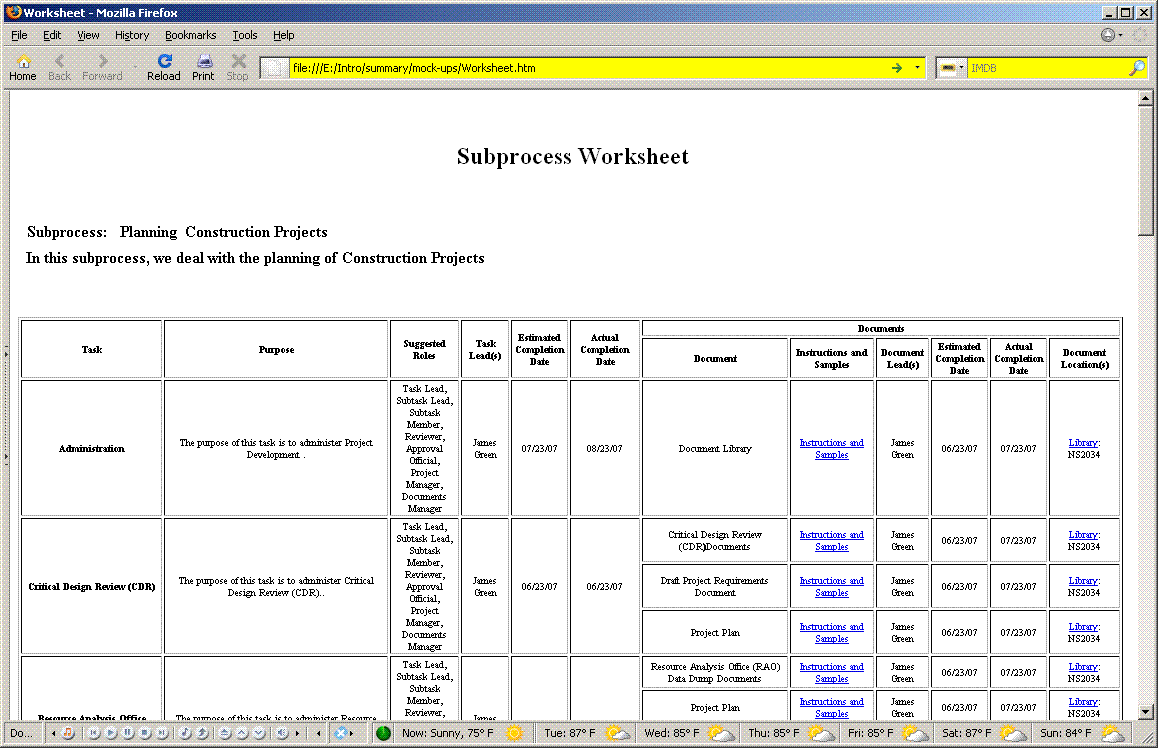The width and height of the screenshot is (1158, 748).
Task: Open the Tools menu
Action: click(244, 35)
